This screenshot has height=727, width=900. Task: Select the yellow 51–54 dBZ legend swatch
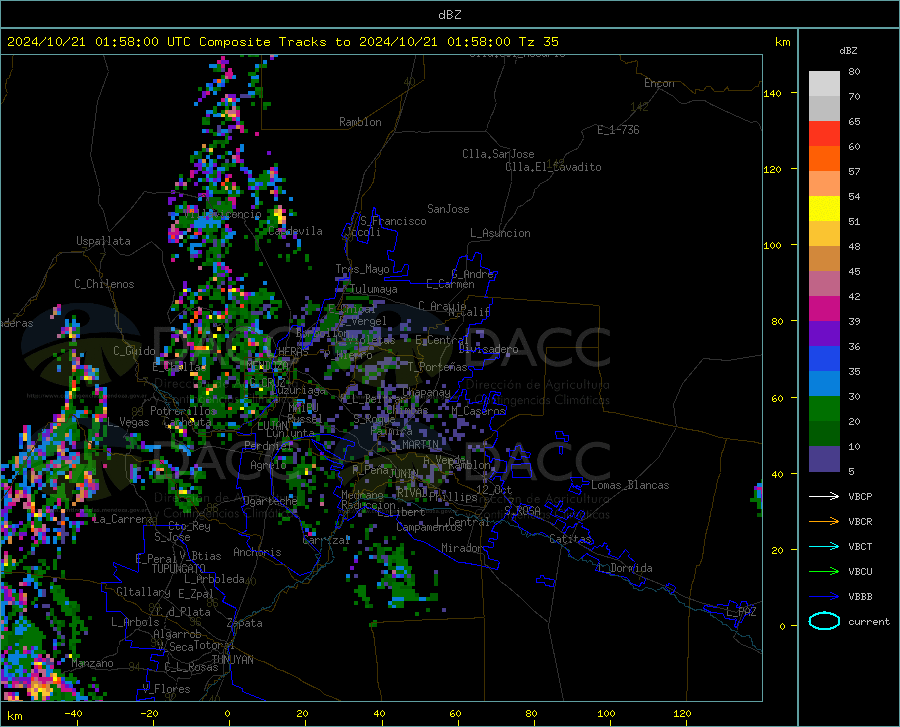(x=824, y=209)
